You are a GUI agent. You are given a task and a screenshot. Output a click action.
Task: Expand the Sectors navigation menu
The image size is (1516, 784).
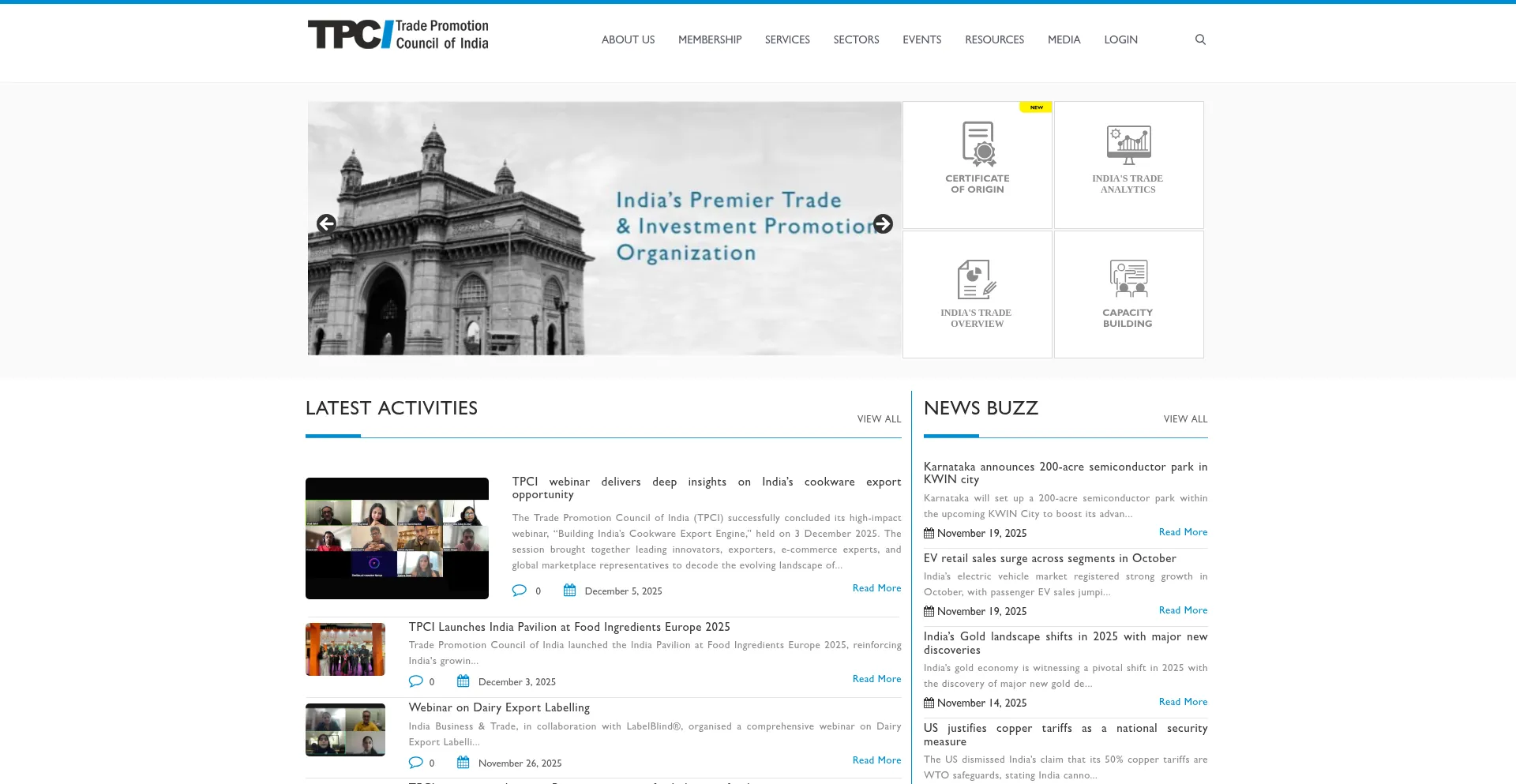coord(856,39)
